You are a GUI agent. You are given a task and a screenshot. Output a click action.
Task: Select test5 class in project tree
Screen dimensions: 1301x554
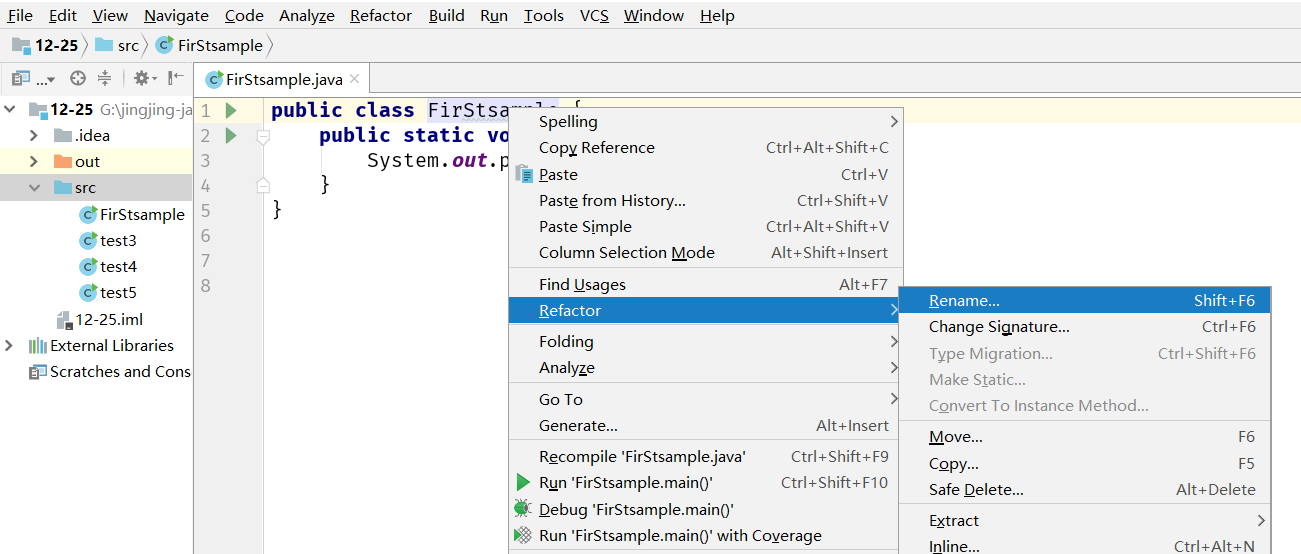coord(118,292)
